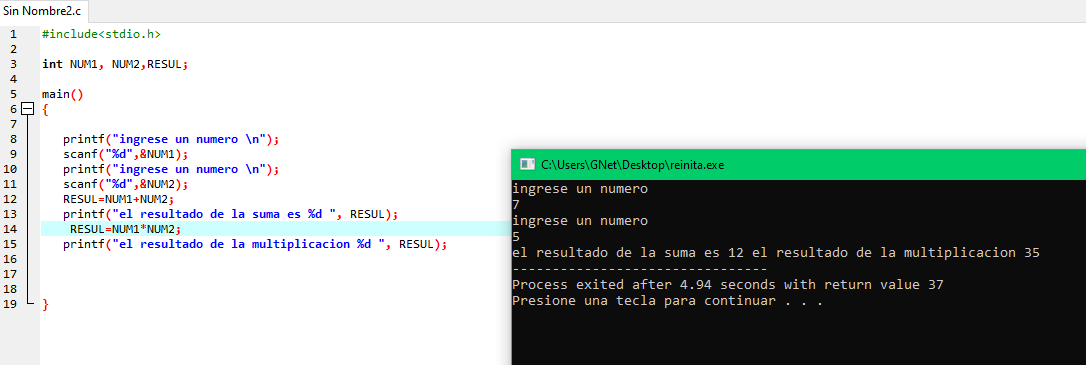Click the first printf 'ingrese un numero' line
Image resolution: width=1086 pixels, height=365 pixels.
171,139
